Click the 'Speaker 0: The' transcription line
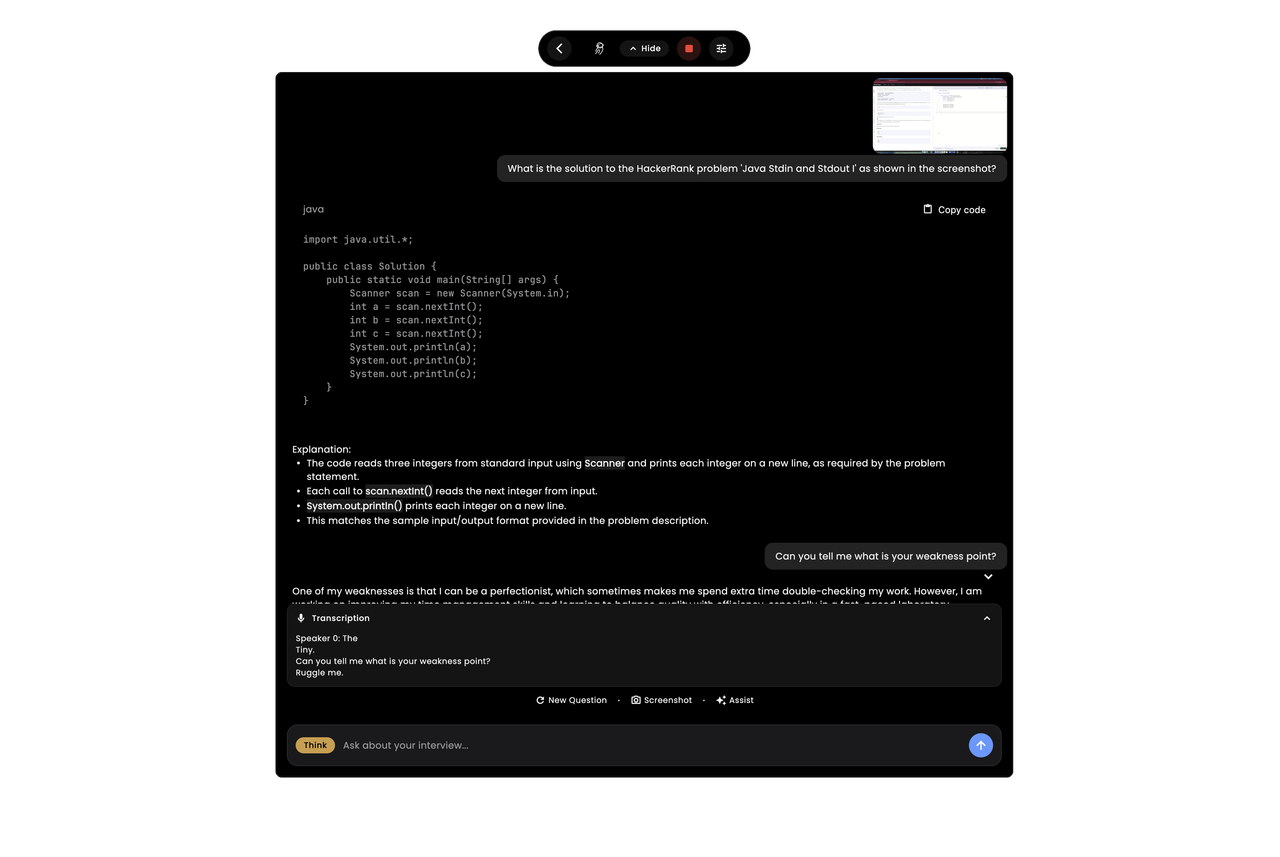1280x857 pixels. point(326,638)
